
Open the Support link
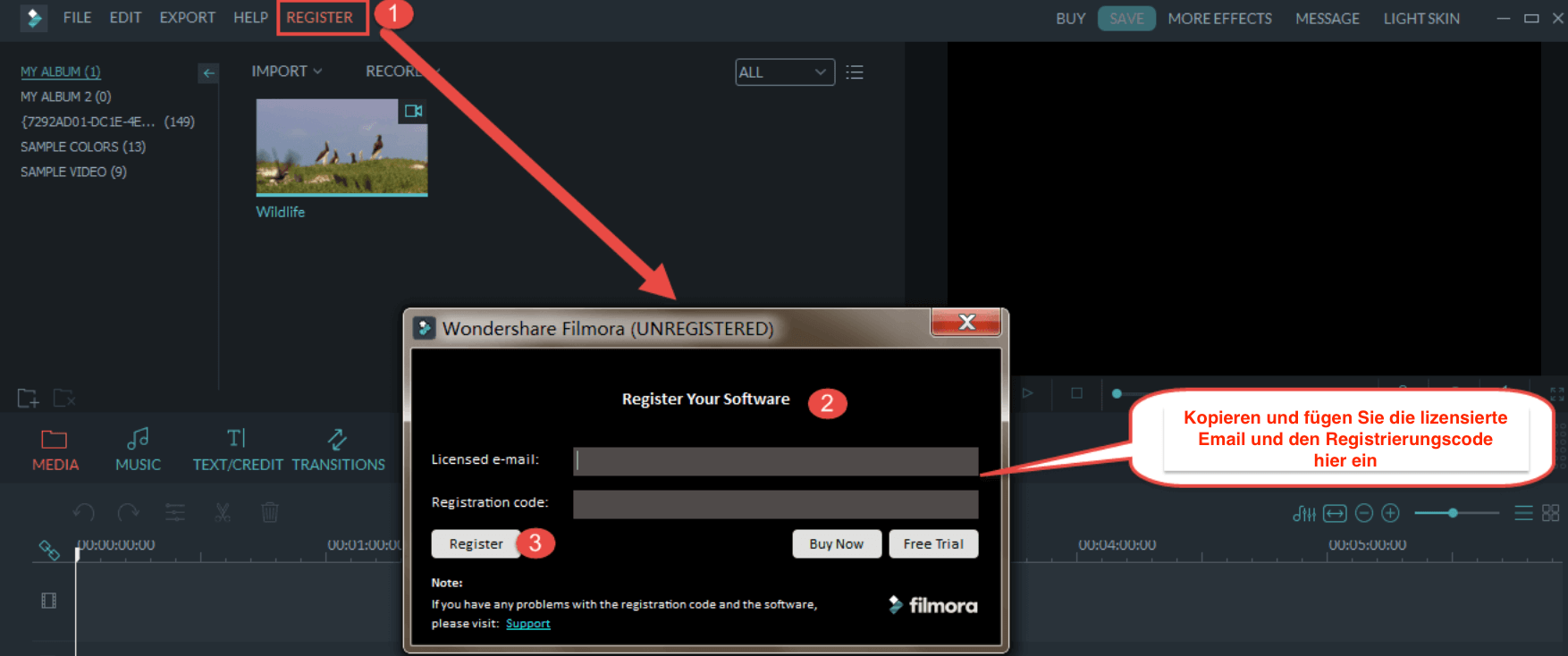tap(527, 624)
